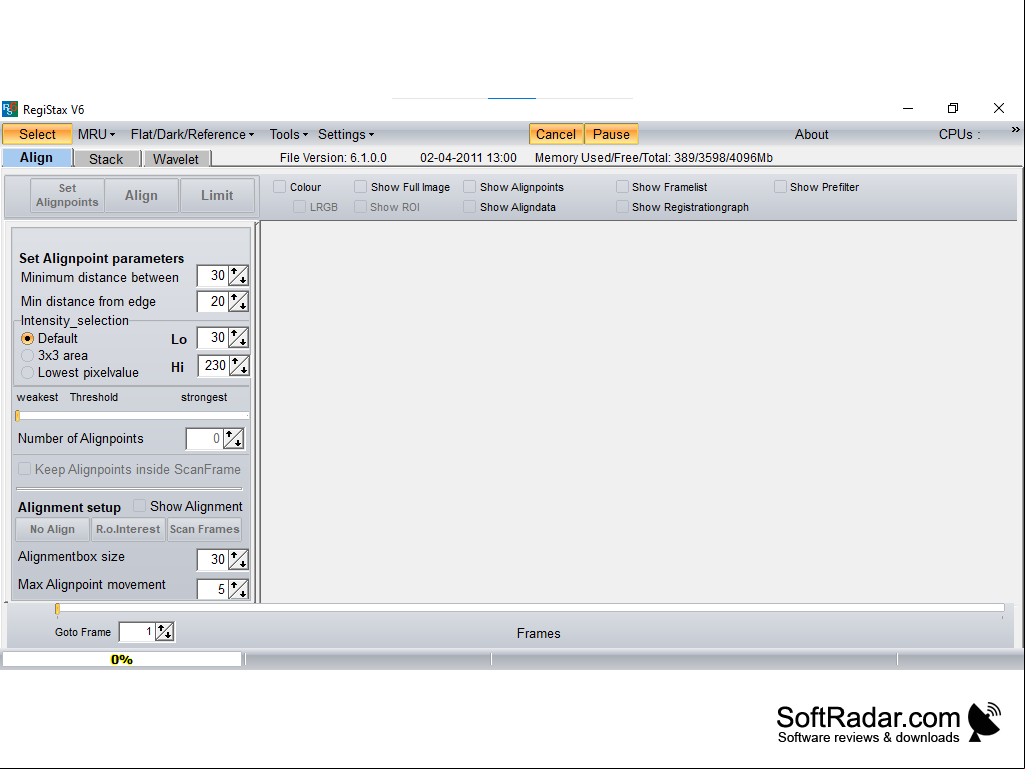The height and width of the screenshot is (769, 1025).
Task: Check Keep Alignpoints inside ScanFrame
Action: pyautogui.click(x=24, y=469)
